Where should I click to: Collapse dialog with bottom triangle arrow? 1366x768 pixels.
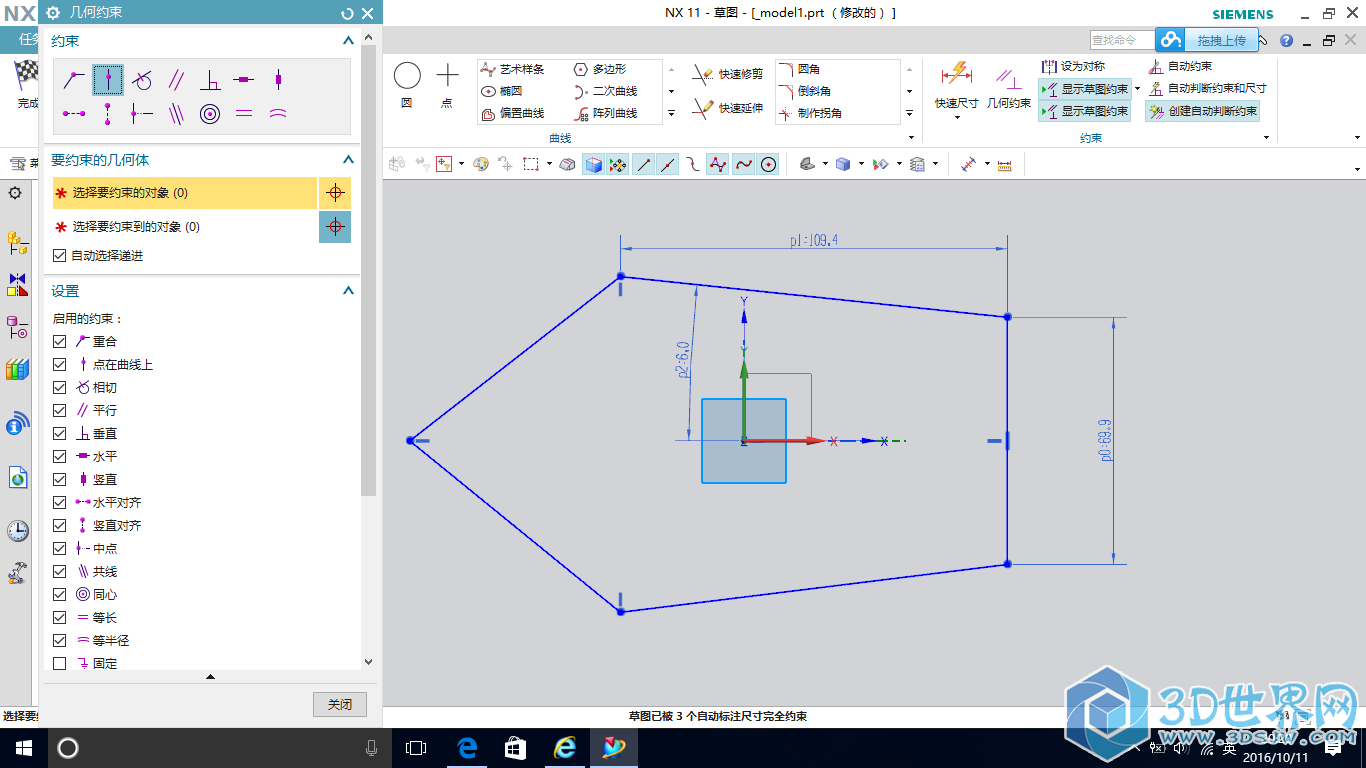210,677
